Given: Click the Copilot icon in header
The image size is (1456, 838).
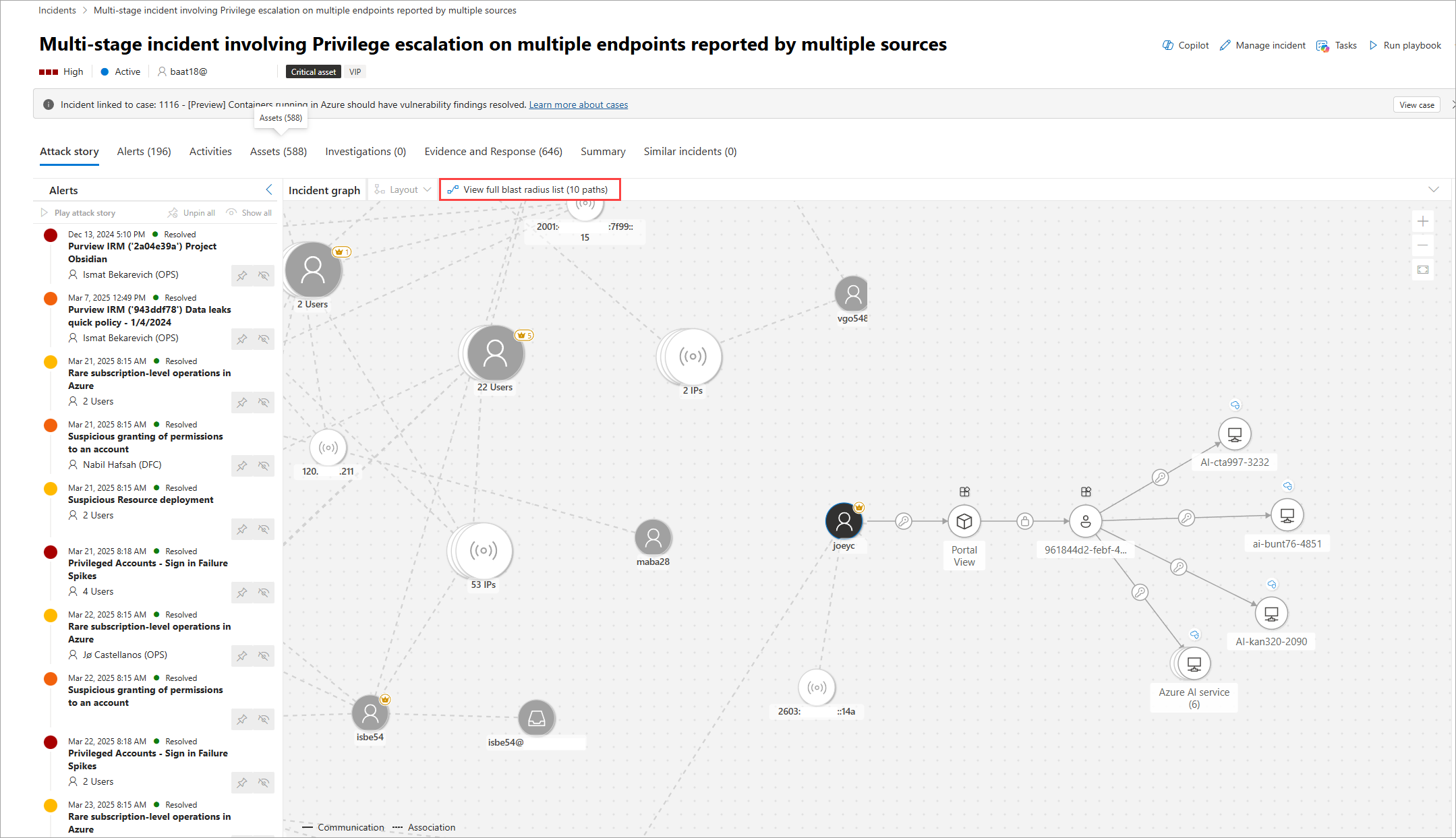Looking at the screenshot, I should 1168,45.
